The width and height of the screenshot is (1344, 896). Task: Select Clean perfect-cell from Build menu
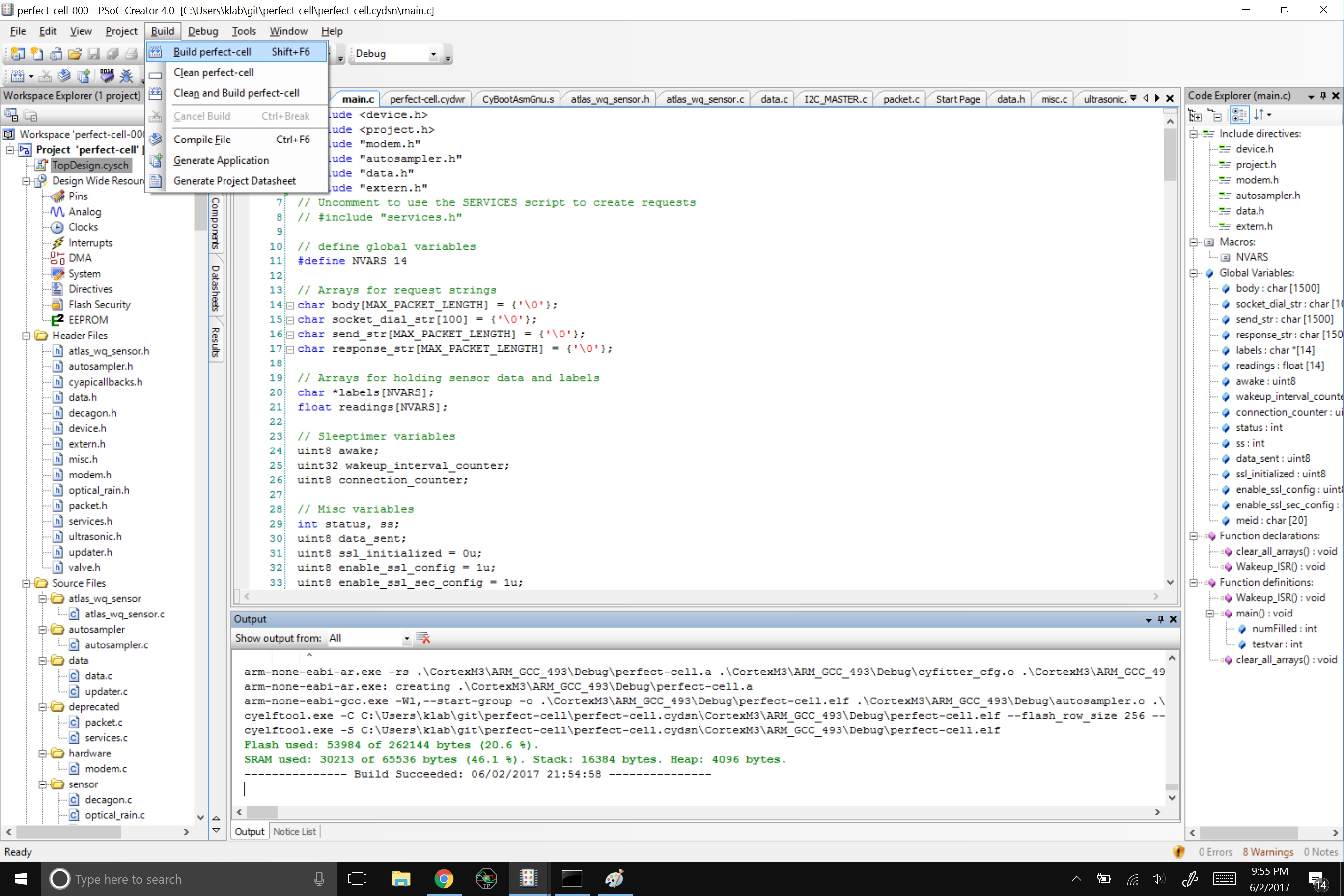[x=237, y=73]
